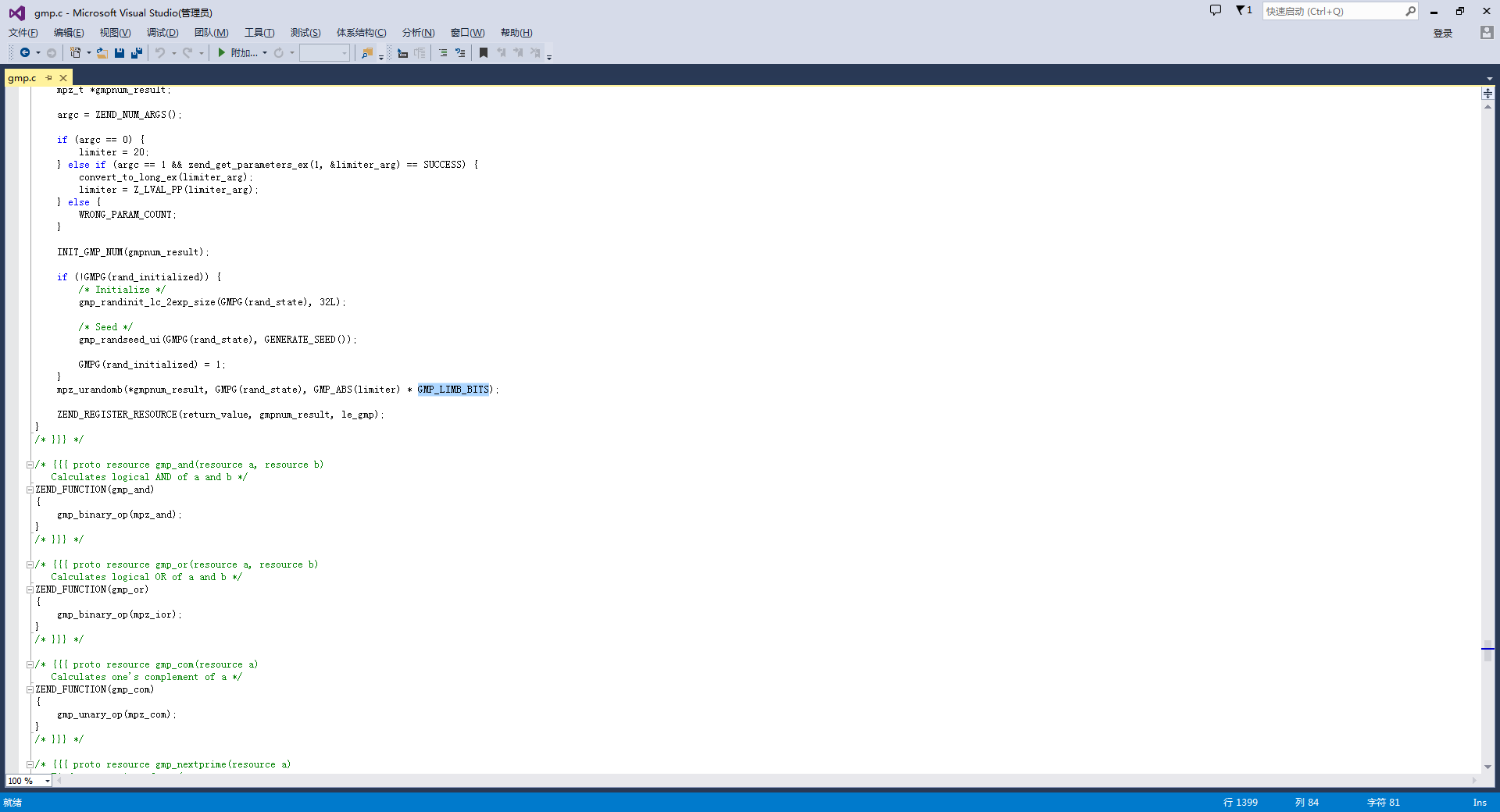
Task: Open the feedback speech bubble icon
Action: (x=1215, y=11)
